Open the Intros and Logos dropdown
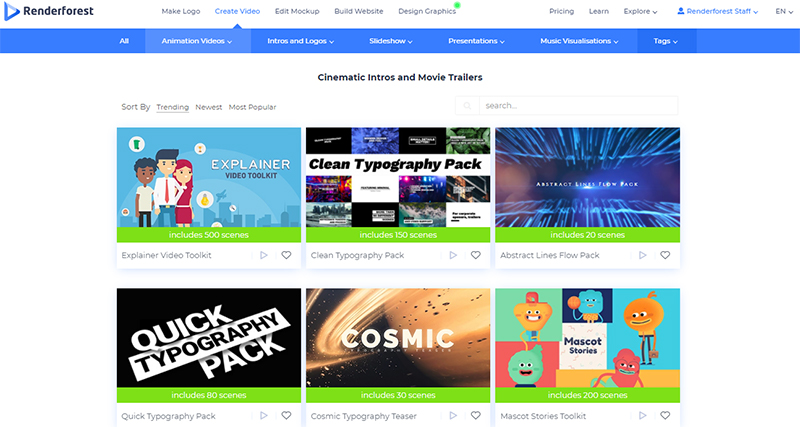The width and height of the screenshot is (800, 427). (x=301, y=42)
